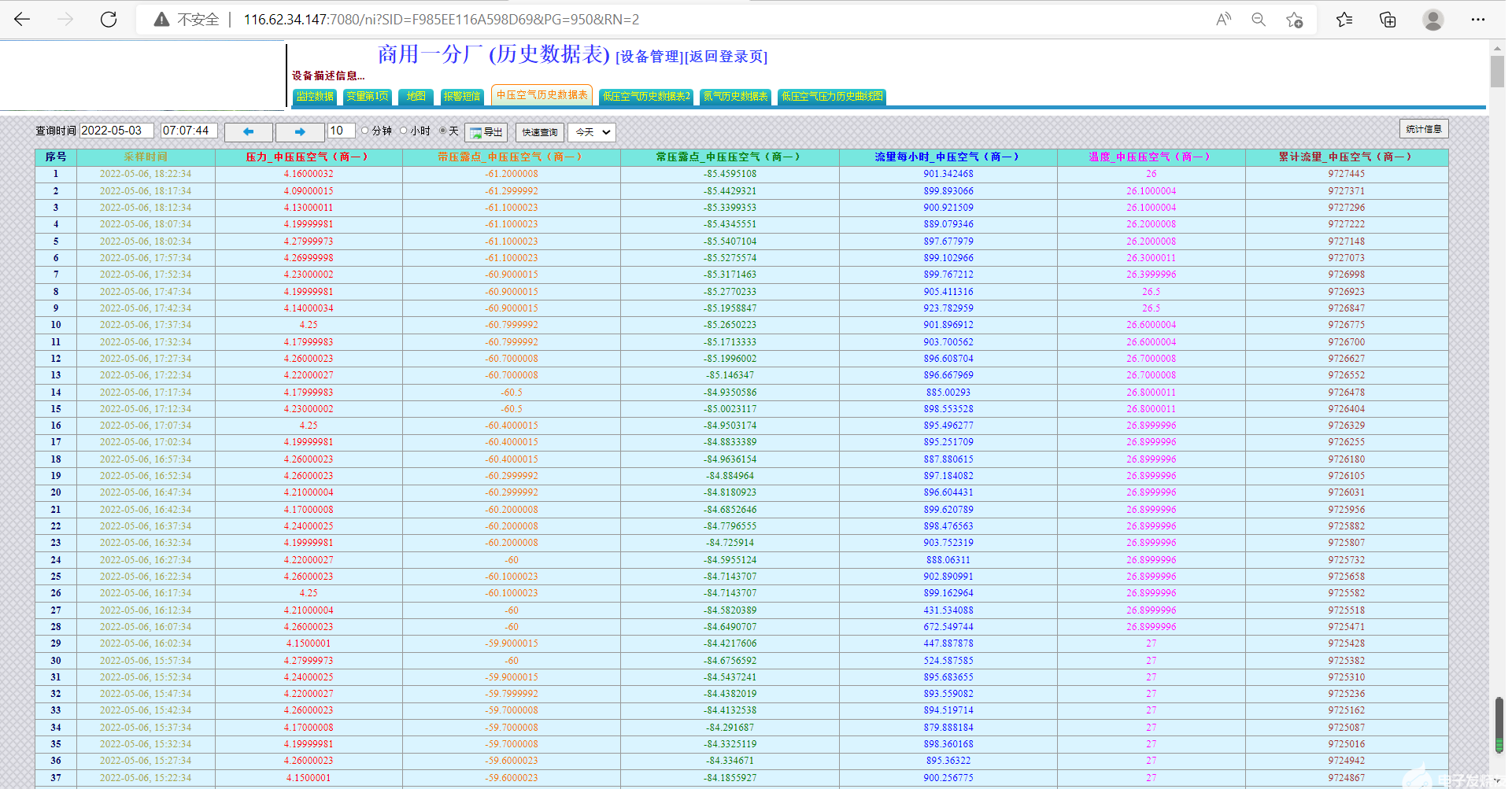Click the timestamp 2022-05-06, 15:22:34

(146, 778)
